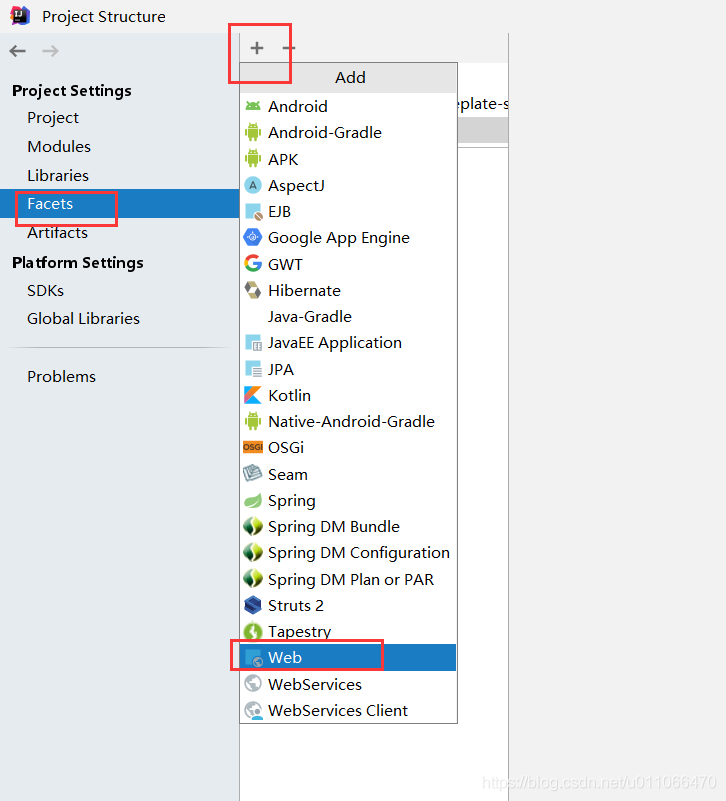Image resolution: width=726 pixels, height=801 pixels.
Task: Choose Android-Gradle menu entry
Action: pos(348,132)
